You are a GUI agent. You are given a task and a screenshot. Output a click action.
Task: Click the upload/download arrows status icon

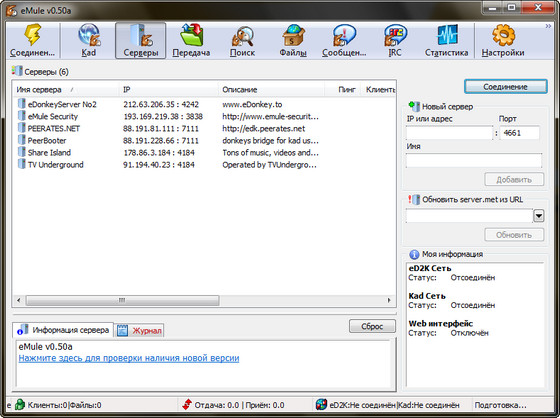tap(187, 405)
